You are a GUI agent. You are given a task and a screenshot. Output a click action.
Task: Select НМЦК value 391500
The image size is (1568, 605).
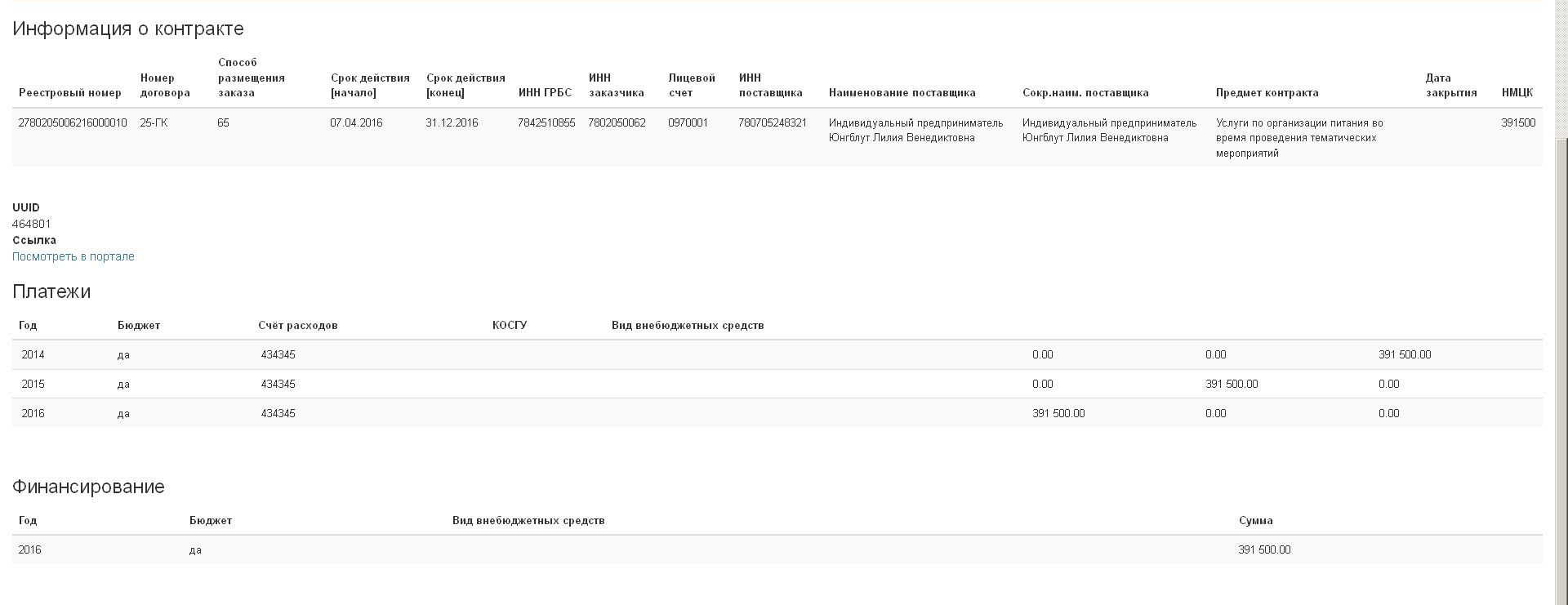tap(1518, 122)
